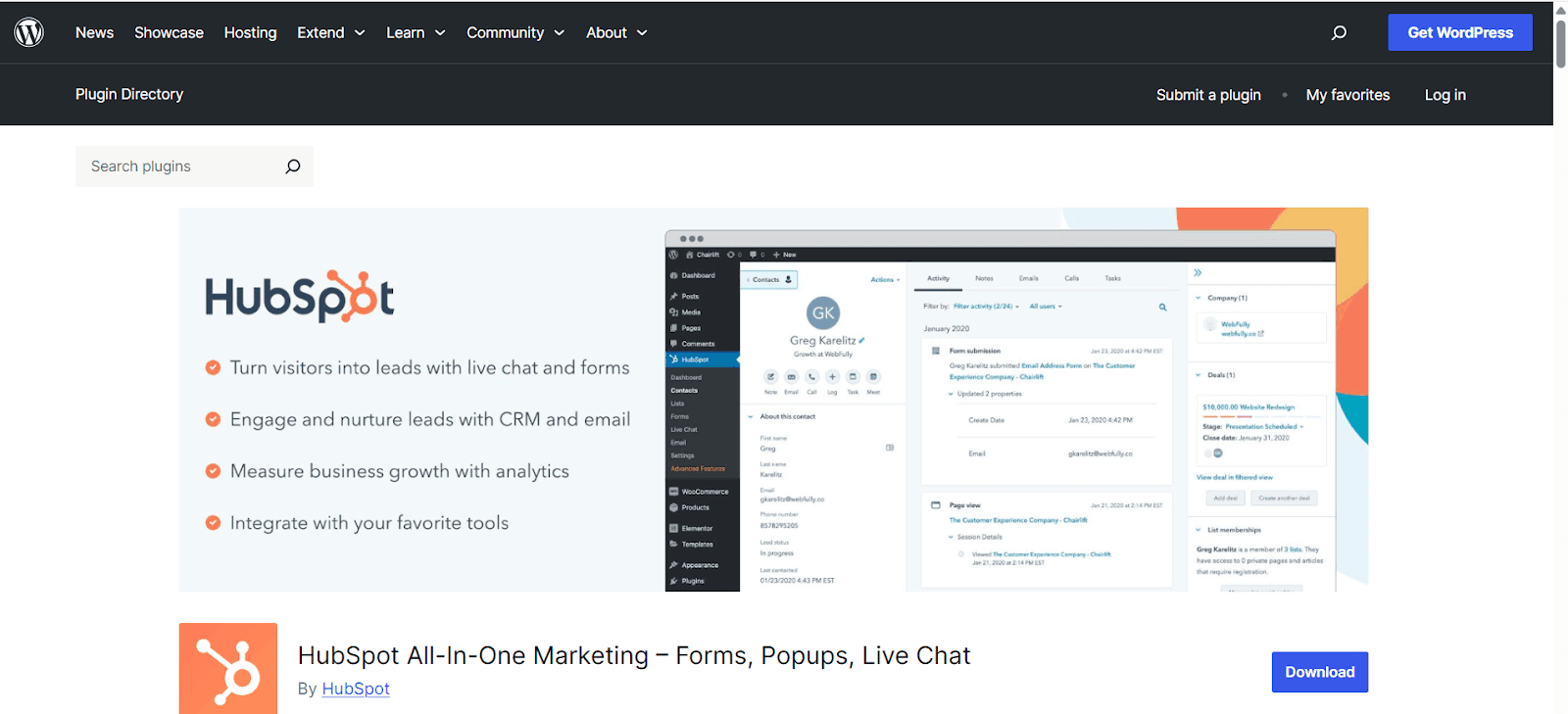Go to Showcase
1568x714 pixels.
click(169, 32)
